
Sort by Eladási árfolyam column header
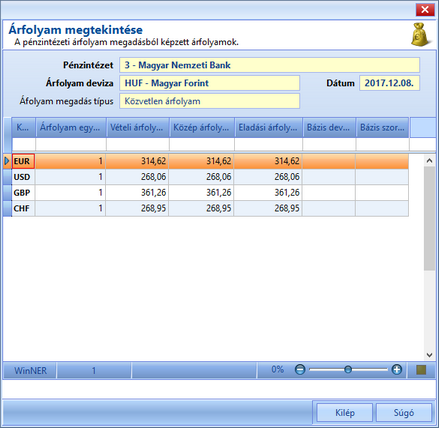(268, 127)
